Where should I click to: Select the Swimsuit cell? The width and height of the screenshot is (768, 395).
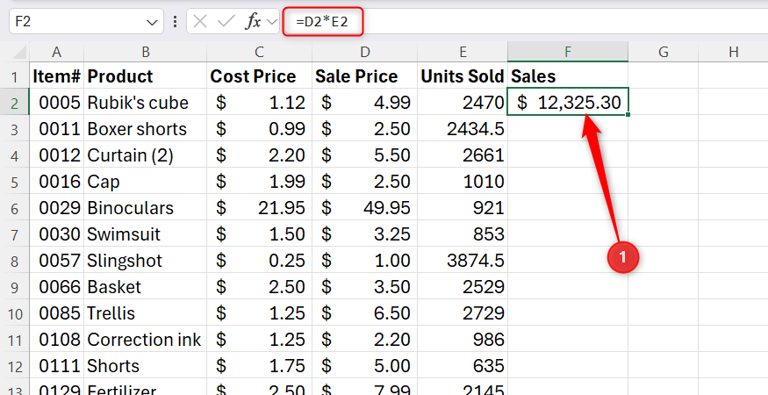click(x=145, y=234)
